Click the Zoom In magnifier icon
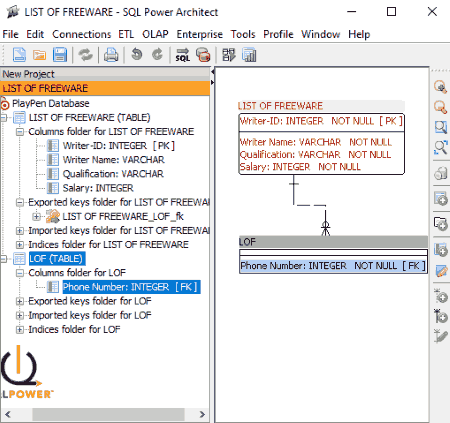The height and width of the screenshot is (423, 450). (x=440, y=87)
